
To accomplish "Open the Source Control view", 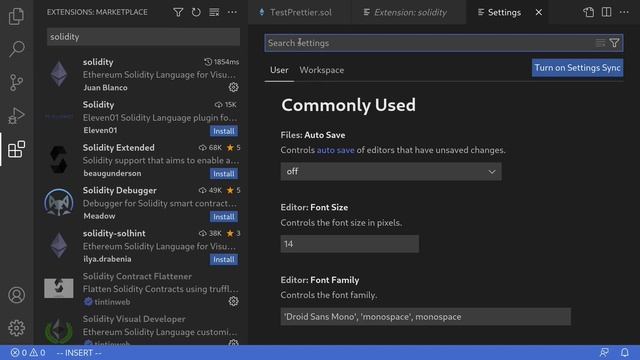I will pos(16,82).
